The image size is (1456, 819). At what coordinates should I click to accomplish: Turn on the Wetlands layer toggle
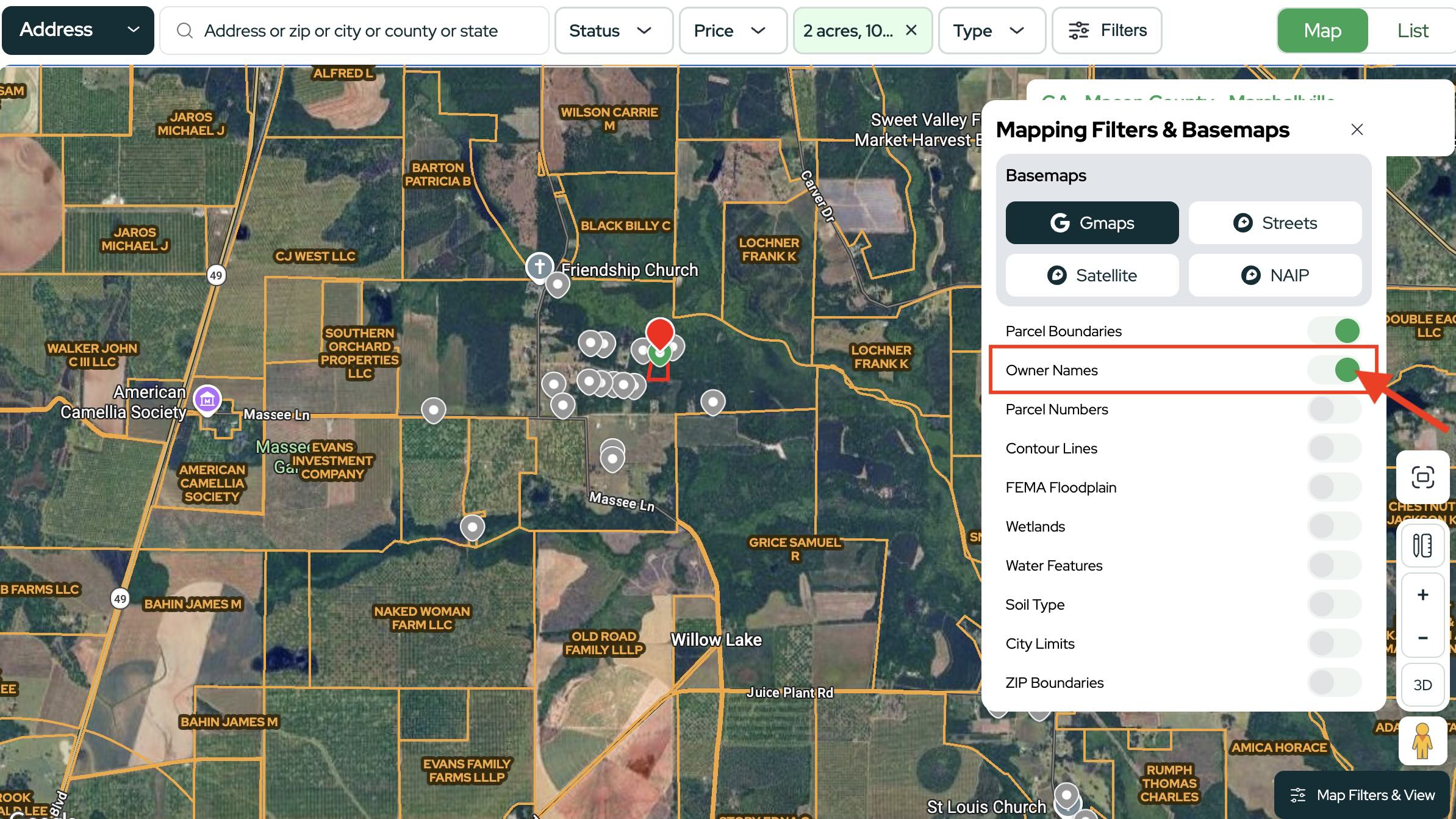1335,526
